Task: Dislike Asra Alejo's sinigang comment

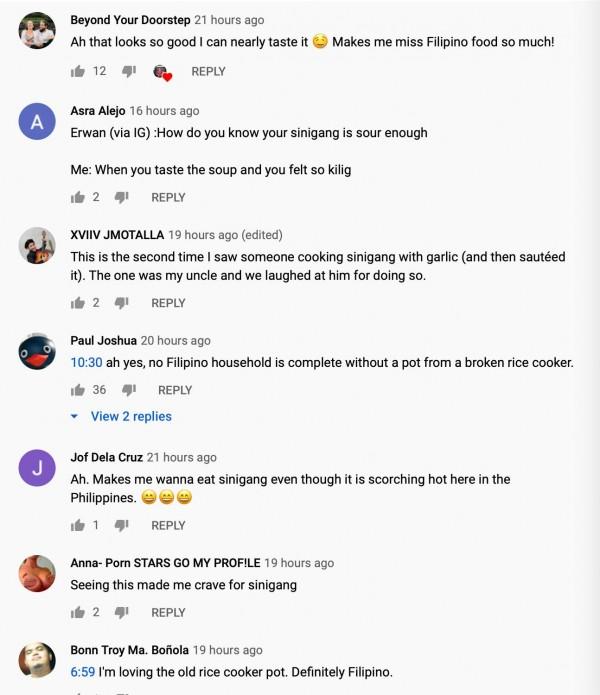Action: [x=121, y=197]
